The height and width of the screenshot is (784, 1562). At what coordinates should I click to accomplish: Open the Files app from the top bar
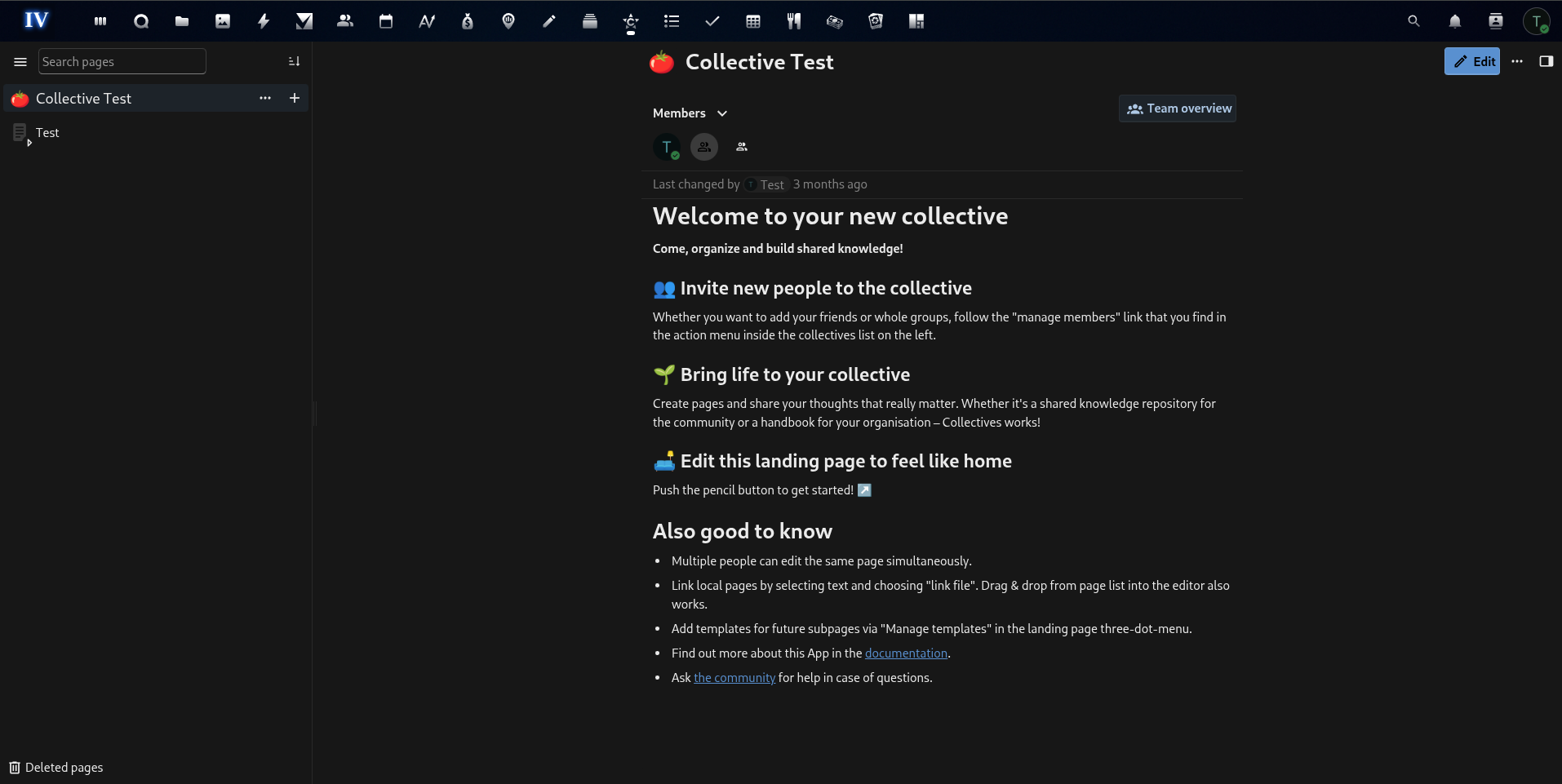coord(182,20)
